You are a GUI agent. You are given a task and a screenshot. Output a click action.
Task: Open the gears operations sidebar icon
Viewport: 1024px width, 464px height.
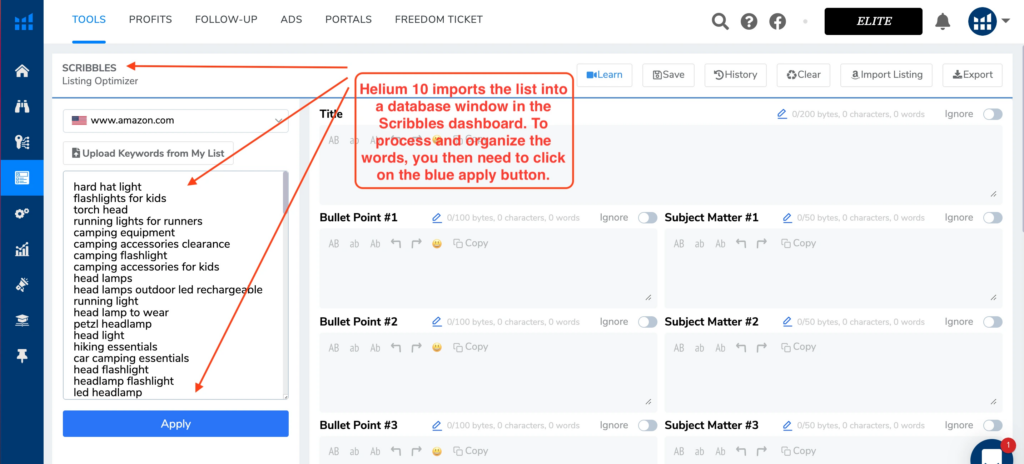tap(22, 214)
